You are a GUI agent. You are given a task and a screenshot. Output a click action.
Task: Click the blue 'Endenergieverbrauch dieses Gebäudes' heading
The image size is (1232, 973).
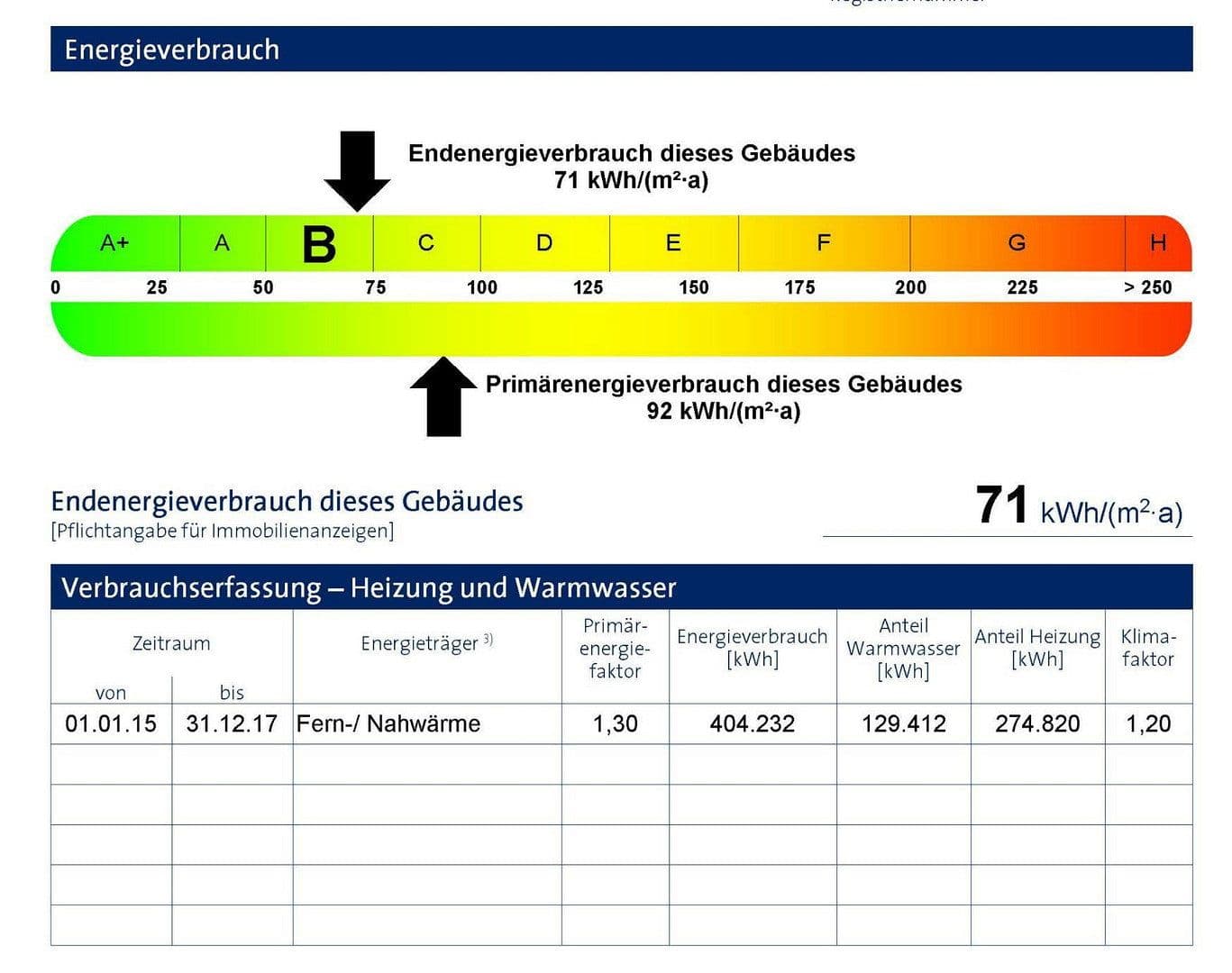click(x=287, y=501)
